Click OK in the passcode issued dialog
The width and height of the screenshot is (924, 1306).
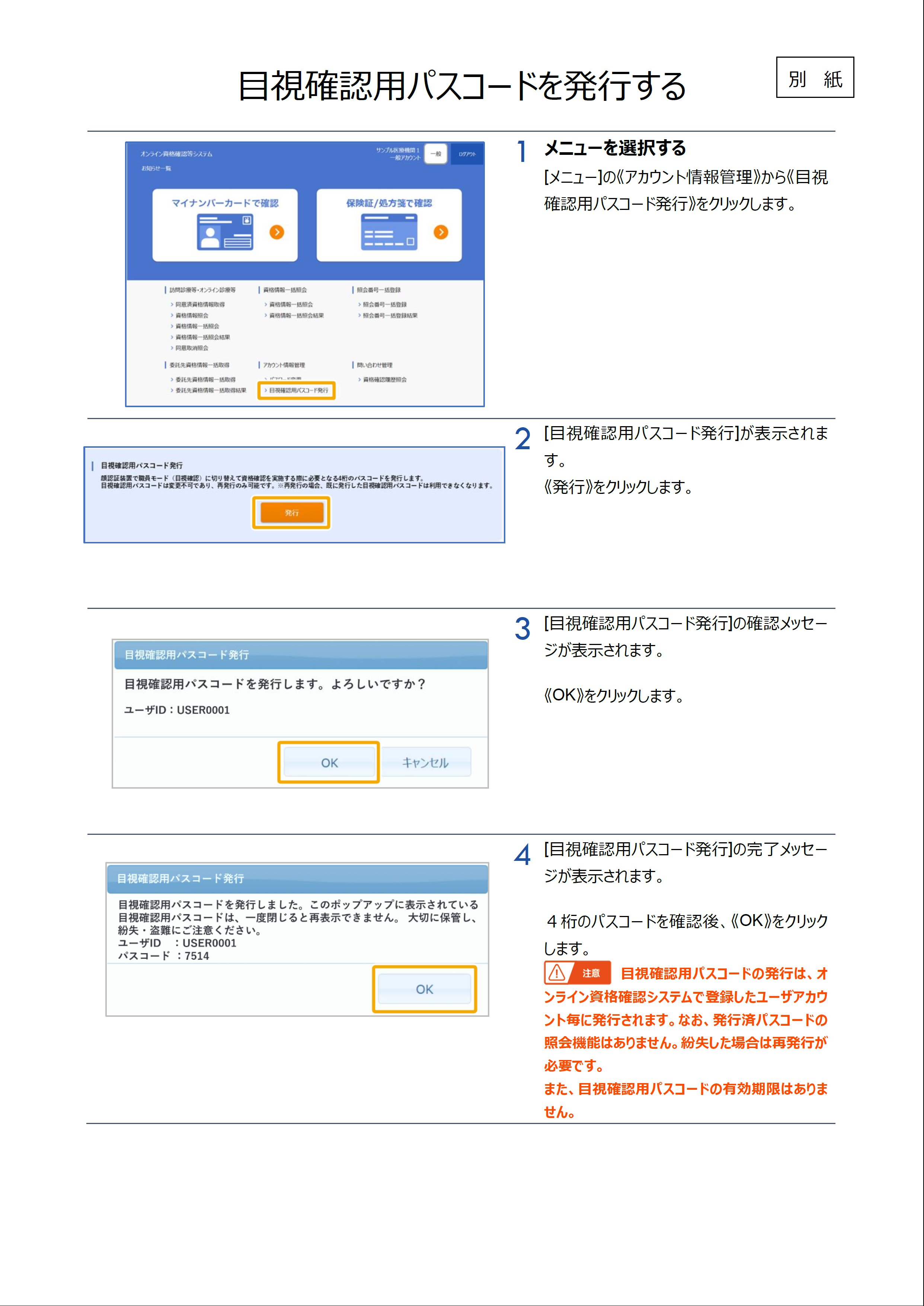coord(425,989)
